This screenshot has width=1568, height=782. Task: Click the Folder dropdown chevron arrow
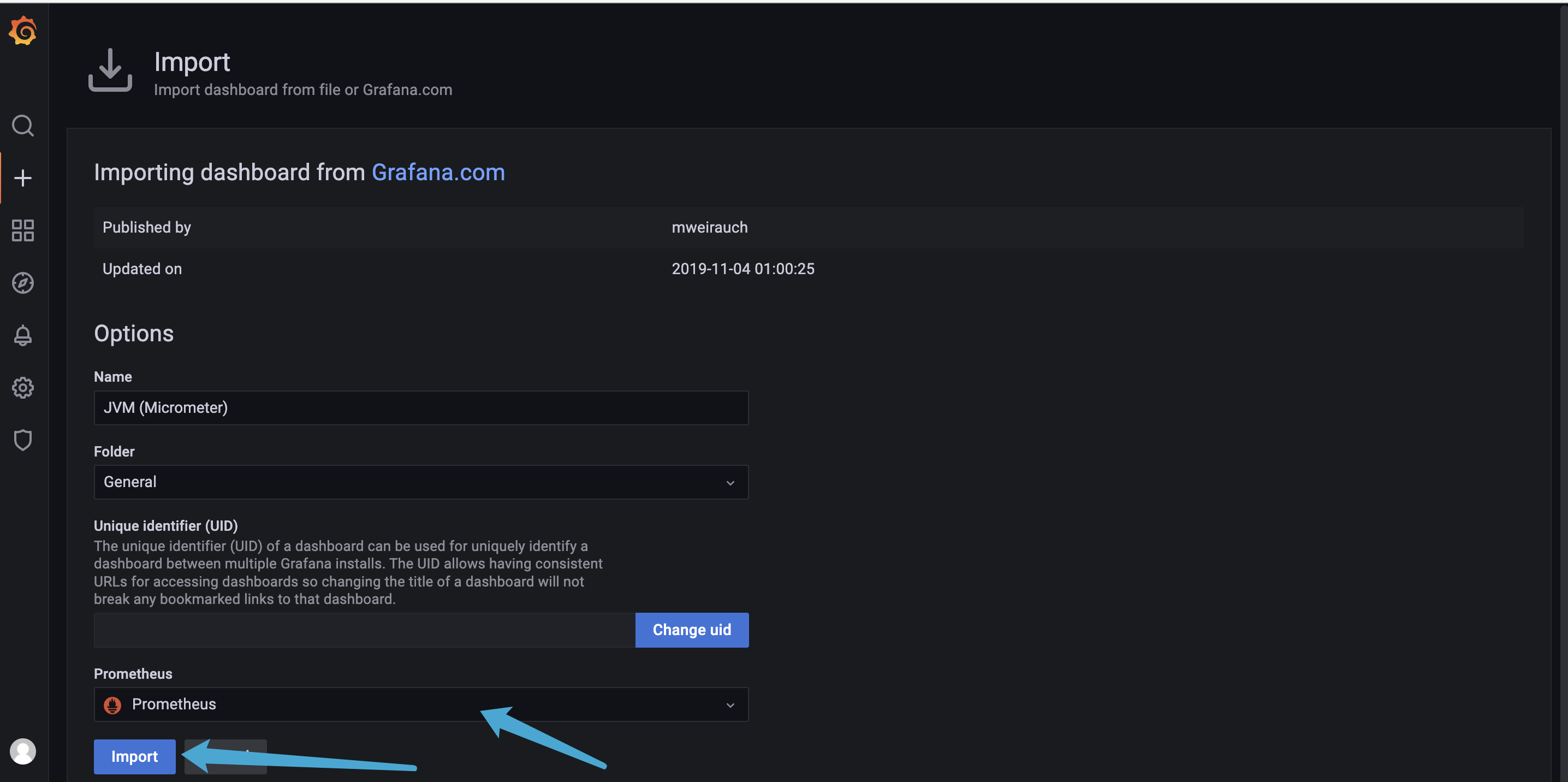pyautogui.click(x=730, y=482)
